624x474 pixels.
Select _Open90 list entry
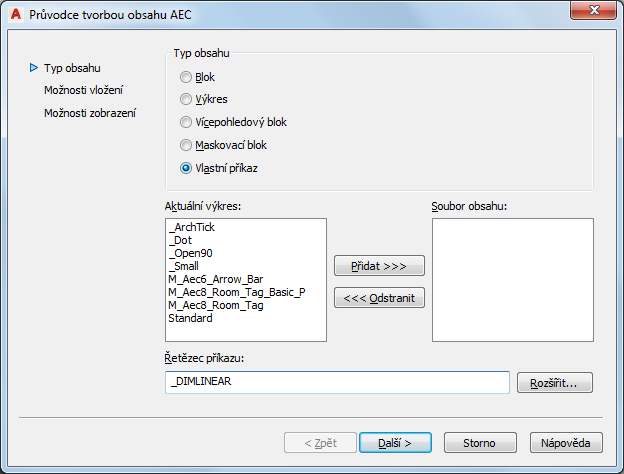tap(189, 253)
